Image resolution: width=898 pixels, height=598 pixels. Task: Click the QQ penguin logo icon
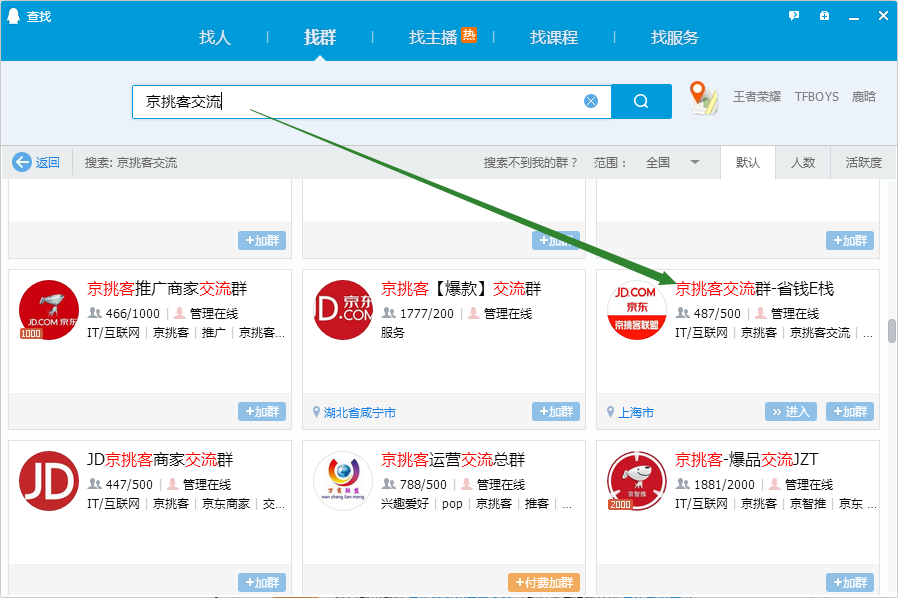(13, 16)
